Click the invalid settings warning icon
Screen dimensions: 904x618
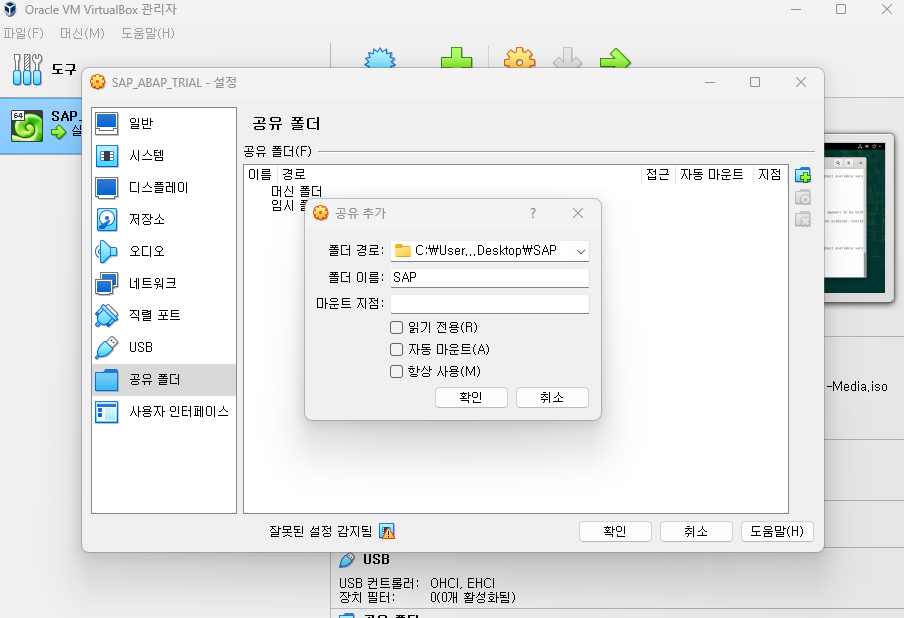[387, 531]
